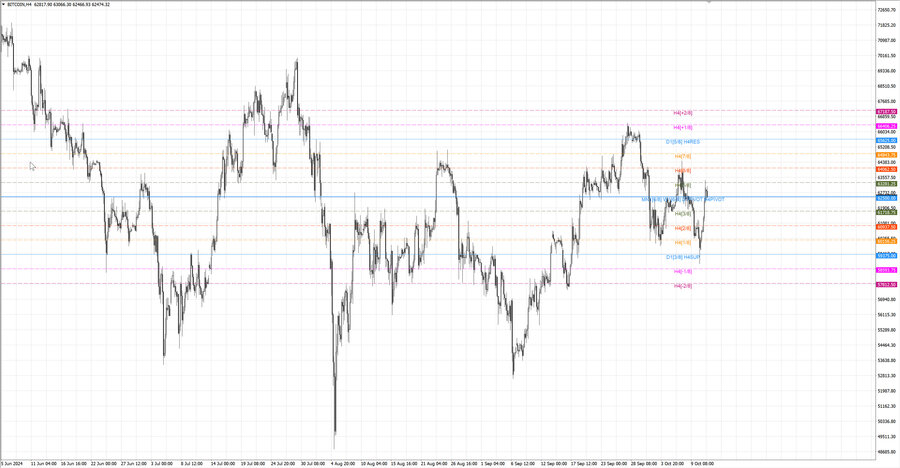Click the 61718.75 green price tag
Viewport: 900px width, 468px height.
(887, 212)
